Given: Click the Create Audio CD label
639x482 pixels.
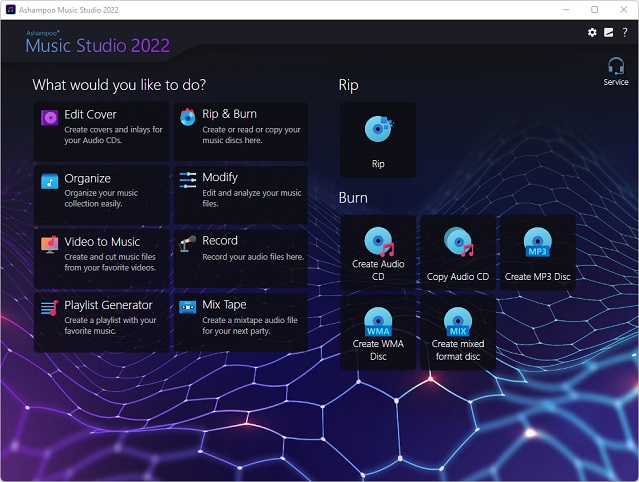Looking at the screenshot, I should click(378, 270).
